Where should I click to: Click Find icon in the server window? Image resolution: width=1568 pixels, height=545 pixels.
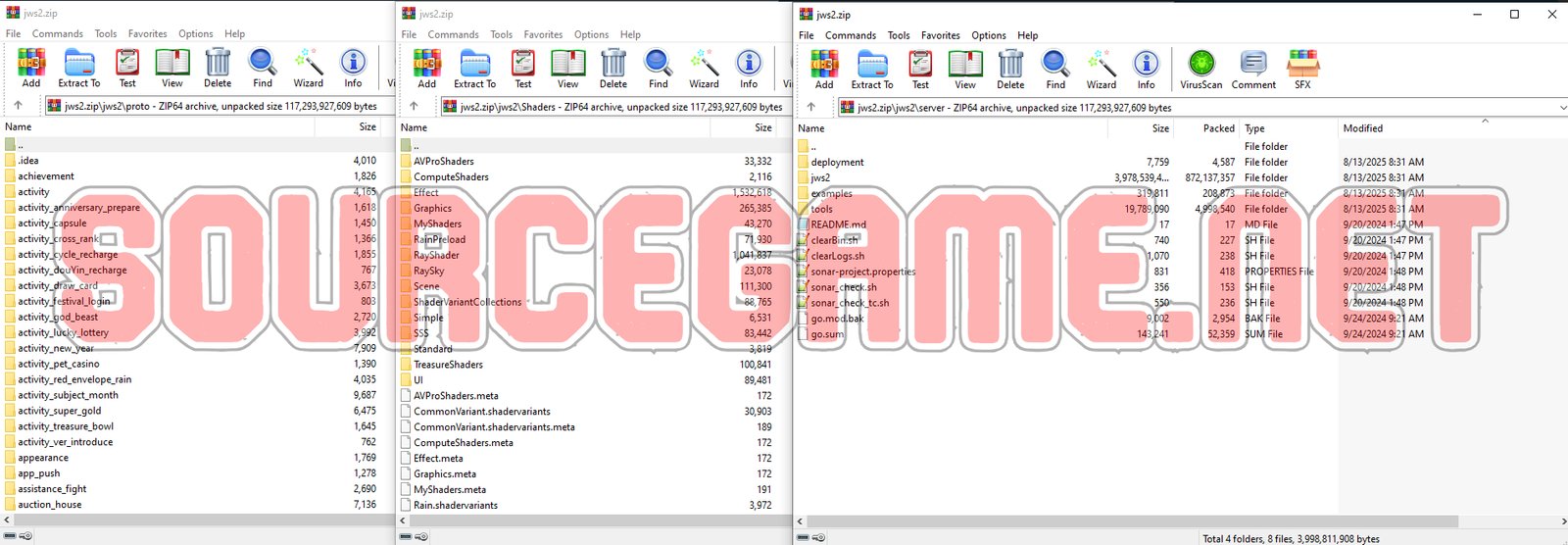(1055, 68)
